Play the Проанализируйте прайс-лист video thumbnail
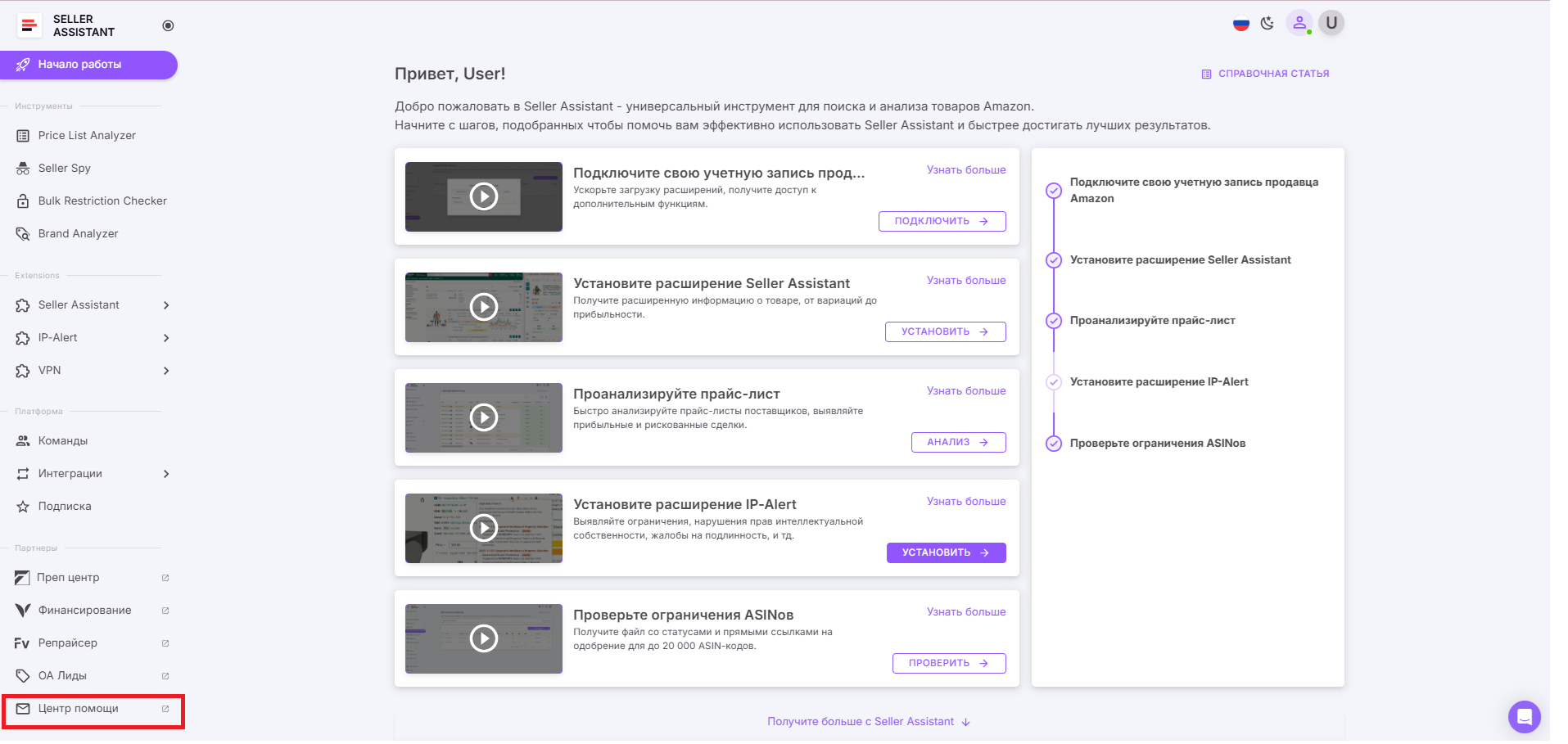This screenshot has width=1568, height=744. 484,417
